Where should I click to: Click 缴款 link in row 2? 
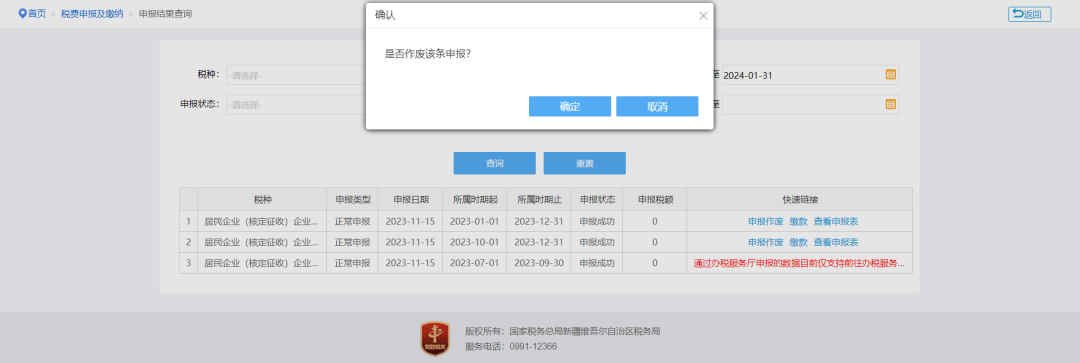[798, 242]
